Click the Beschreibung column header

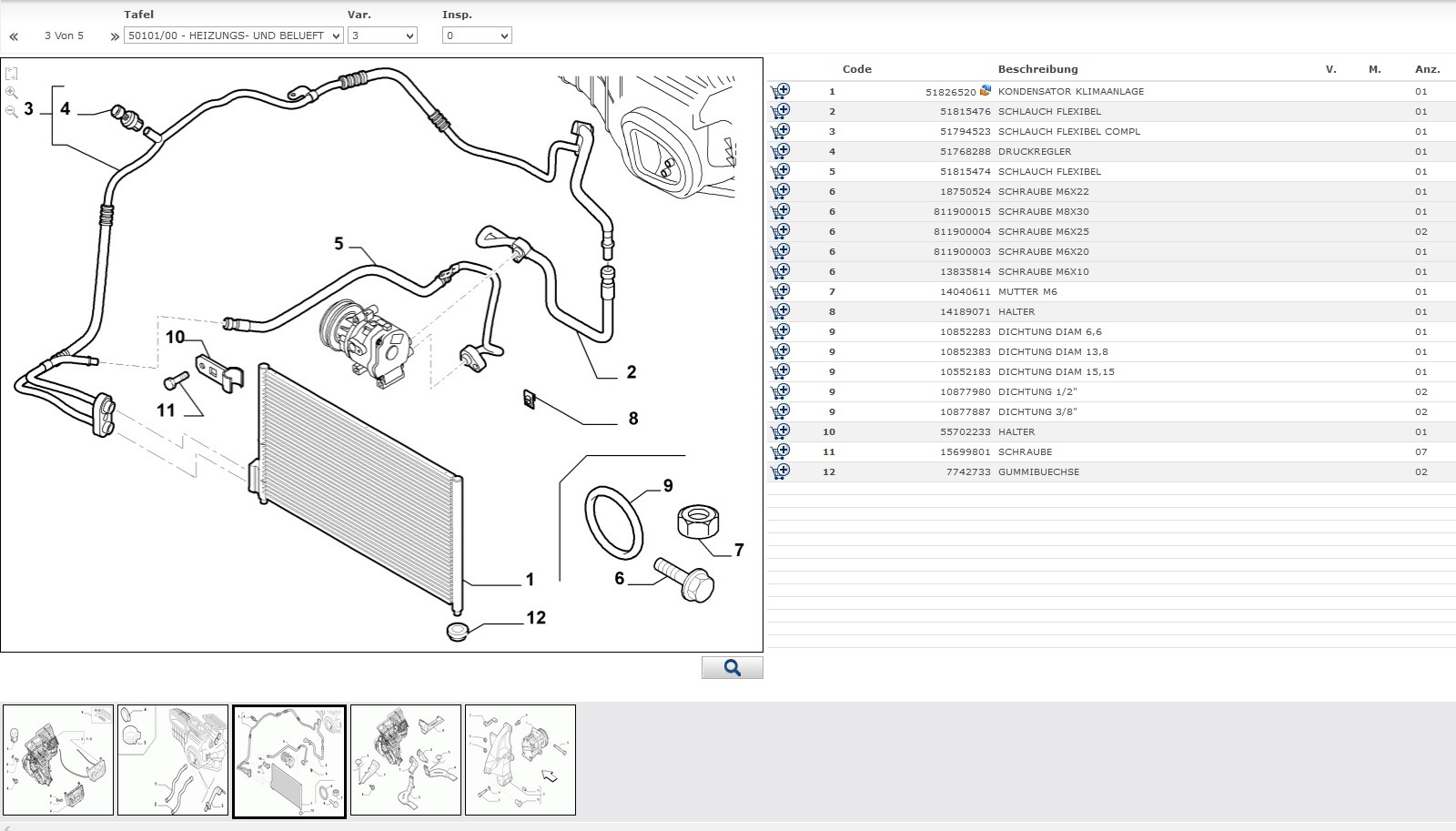click(1037, 69)
